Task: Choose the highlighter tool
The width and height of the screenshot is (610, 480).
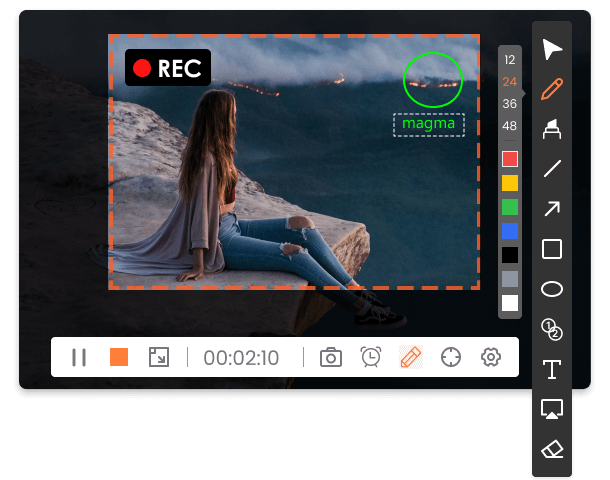Action: [x=552, y=129]
